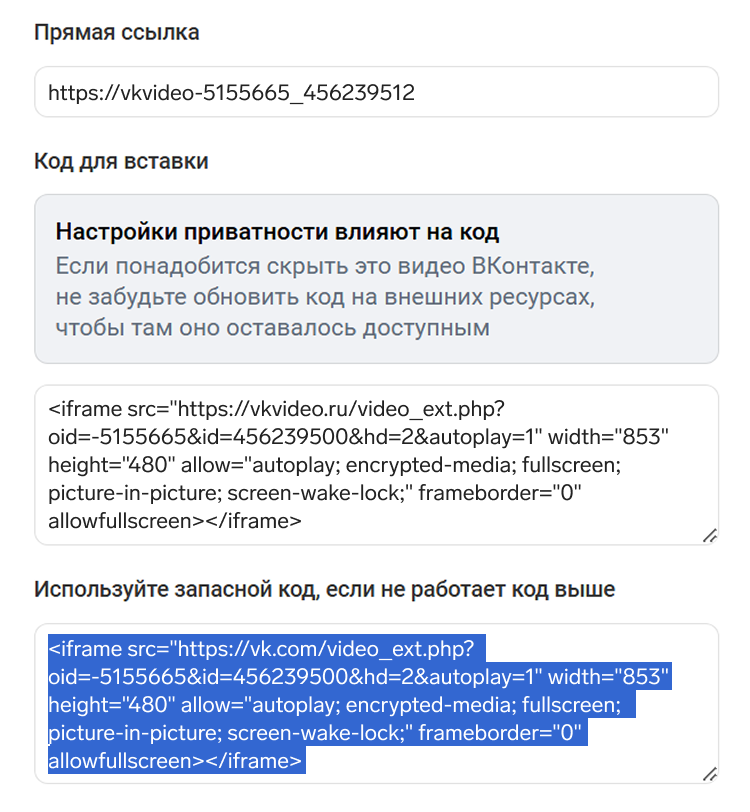Click inside the vkvideo.ru iframe embed code textarea

pos(376,465)
